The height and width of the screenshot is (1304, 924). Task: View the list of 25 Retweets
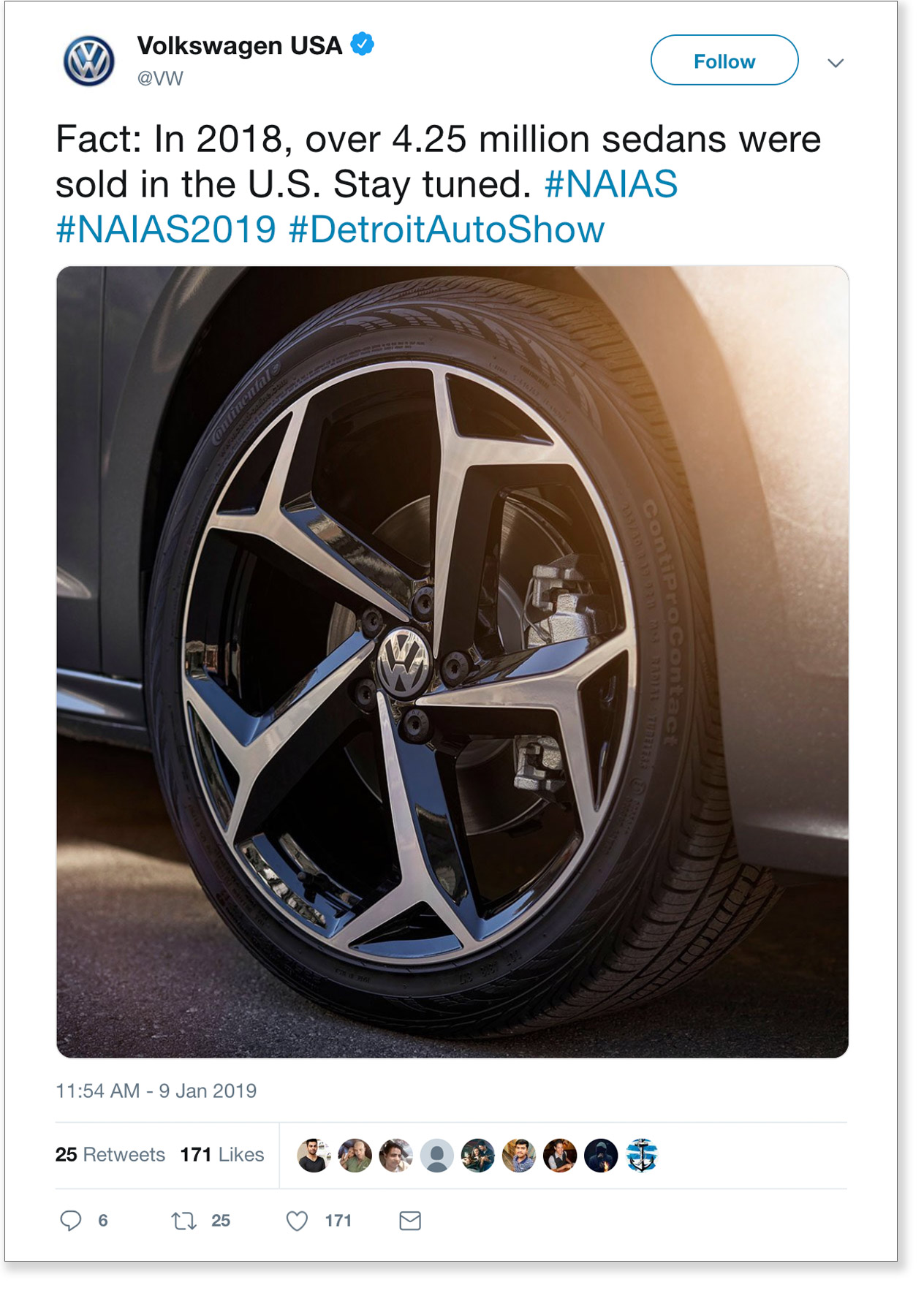coord(110,1155)
